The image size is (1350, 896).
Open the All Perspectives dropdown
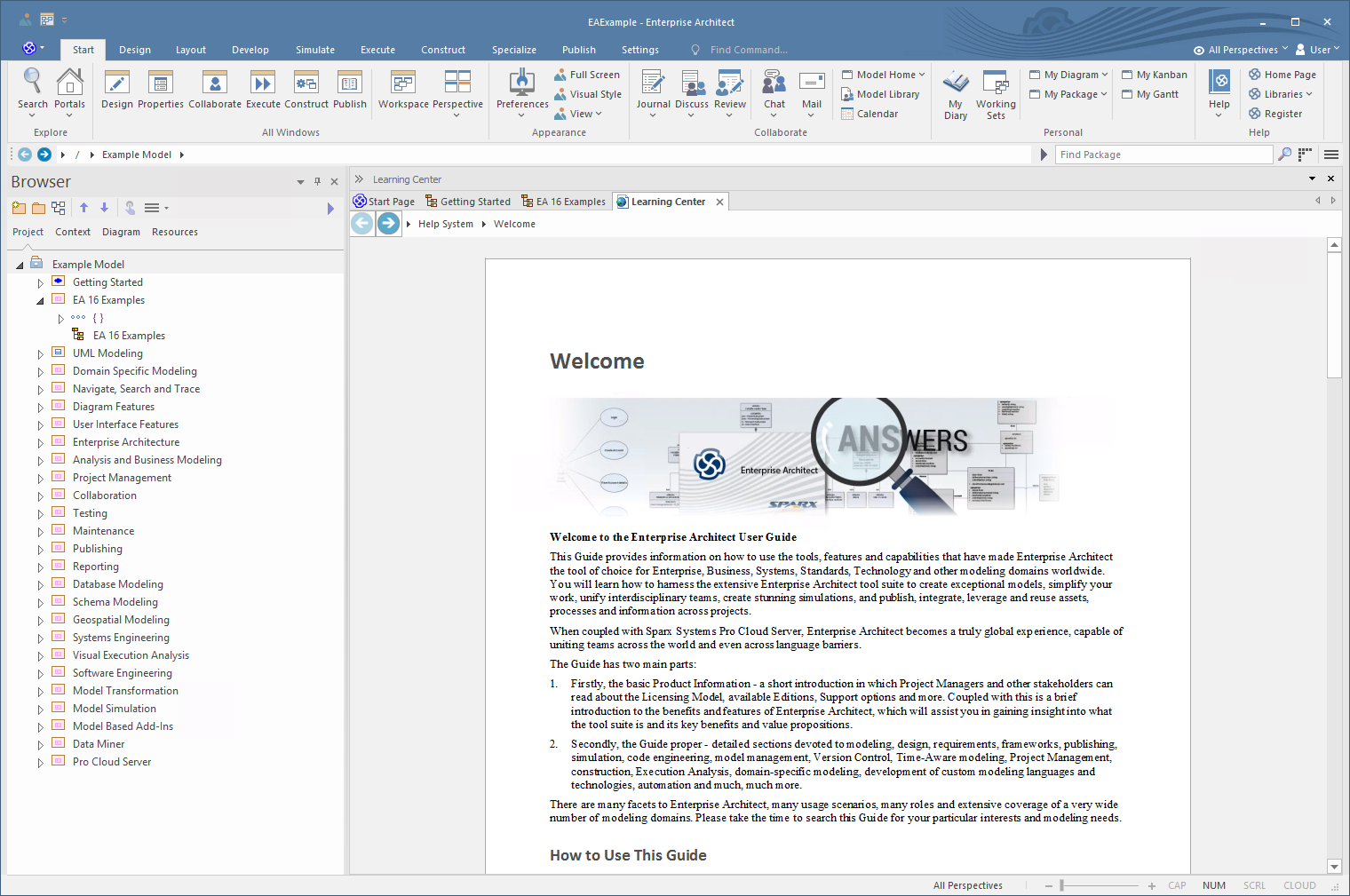tap(1241, 50)
